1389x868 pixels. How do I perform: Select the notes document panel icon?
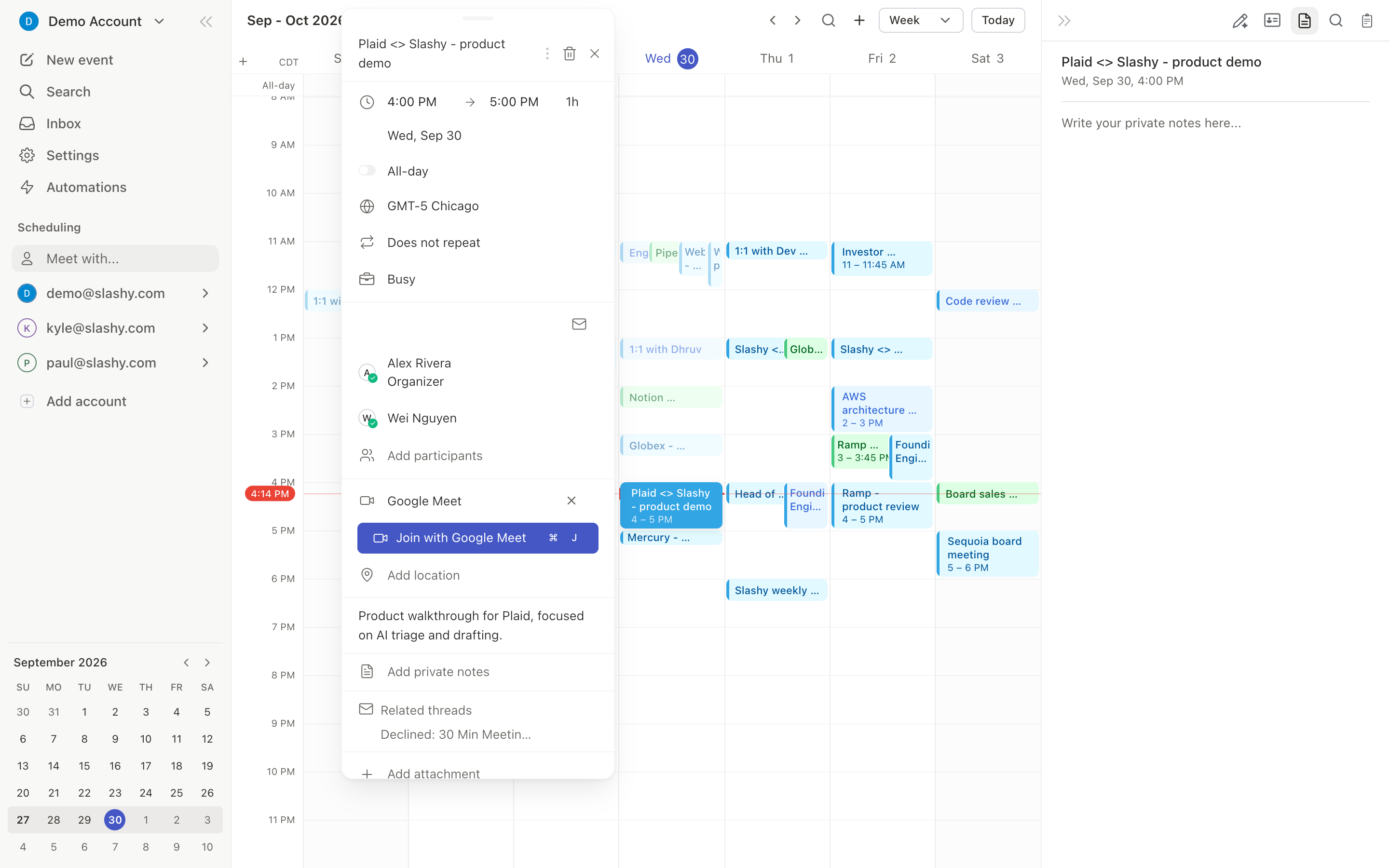point(1304,21)
